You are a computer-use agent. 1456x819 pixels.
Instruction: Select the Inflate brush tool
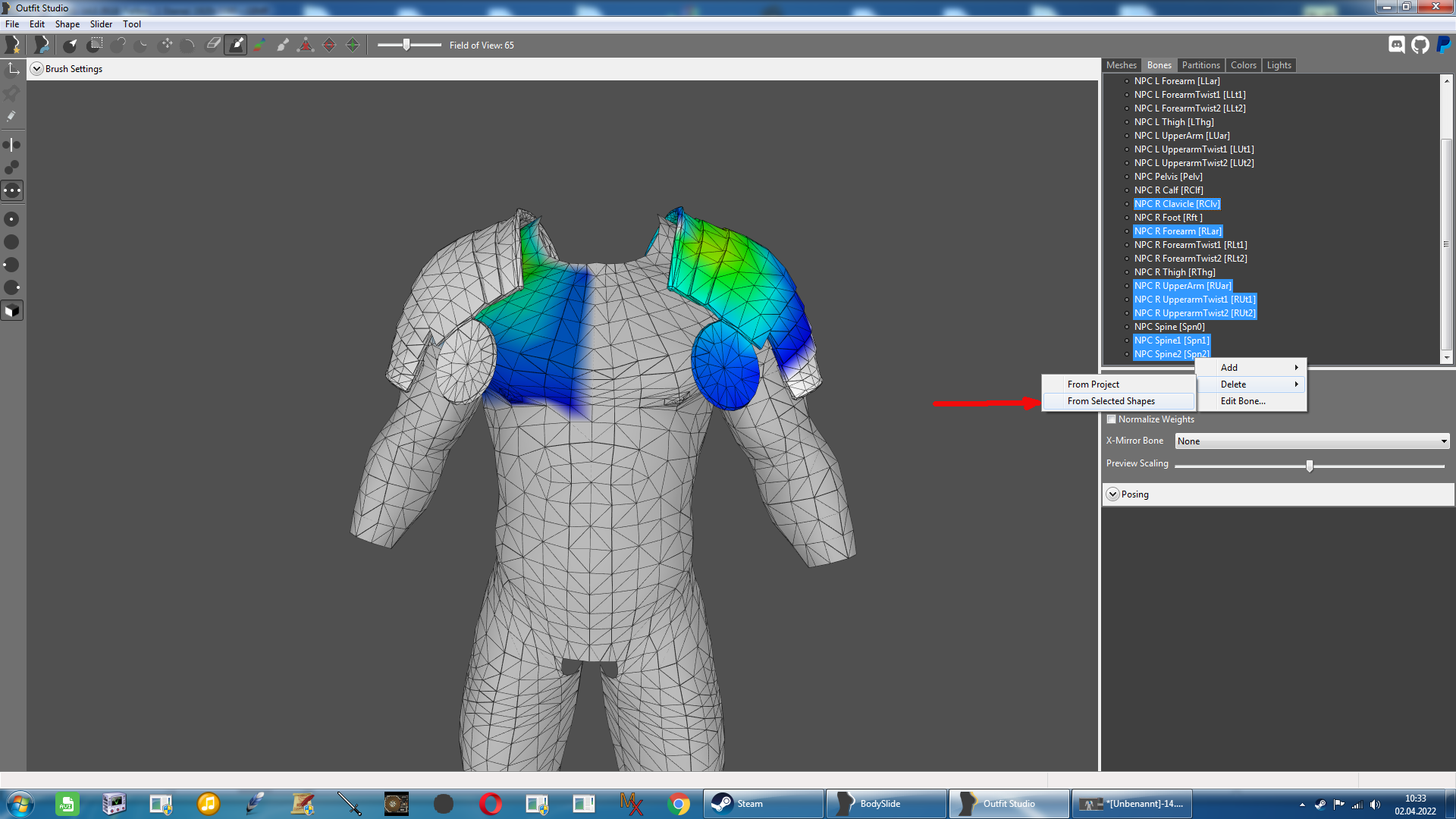point(118,45)
